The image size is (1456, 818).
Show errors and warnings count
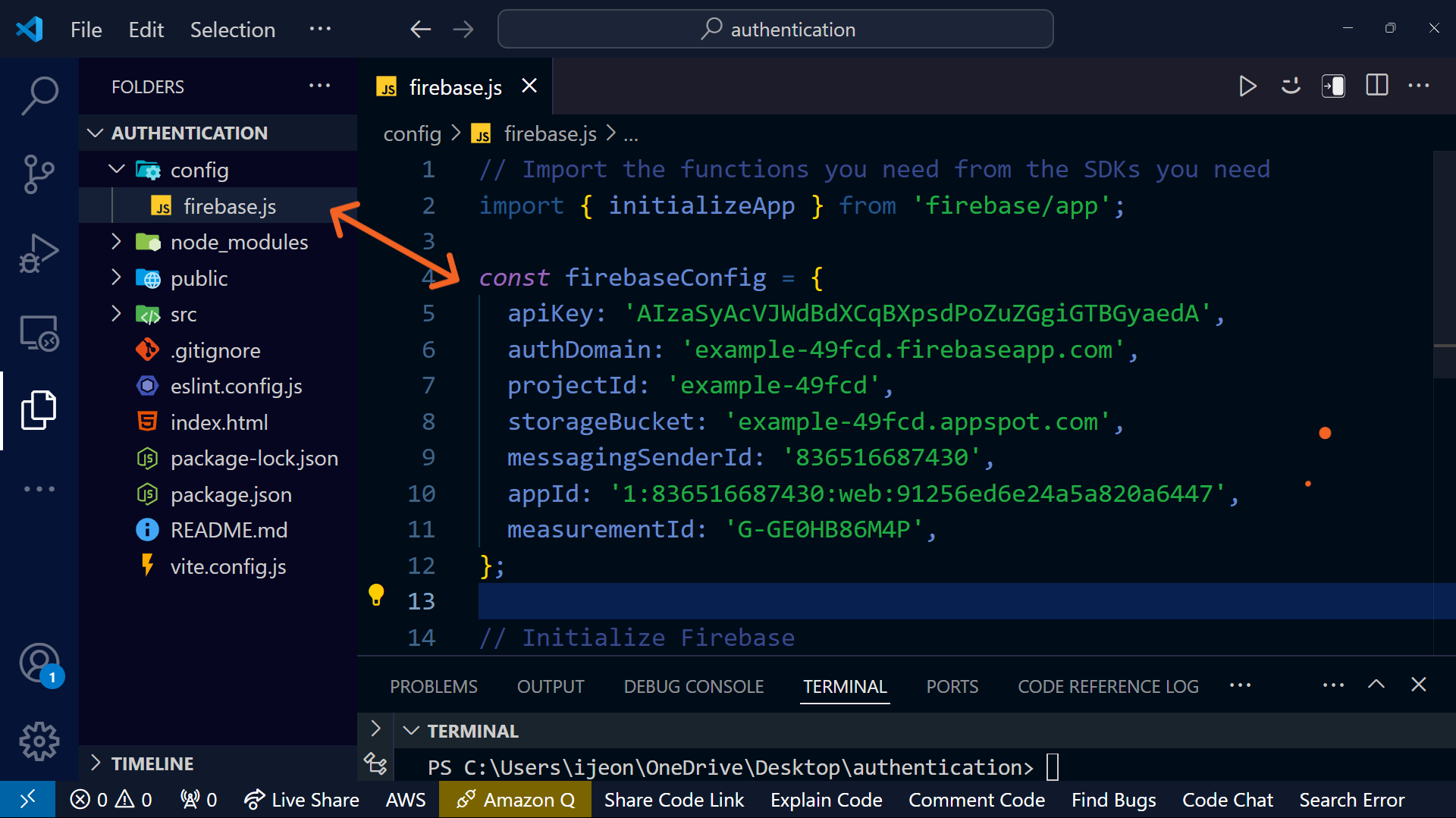pyautogui.click(x=111, y=800)
